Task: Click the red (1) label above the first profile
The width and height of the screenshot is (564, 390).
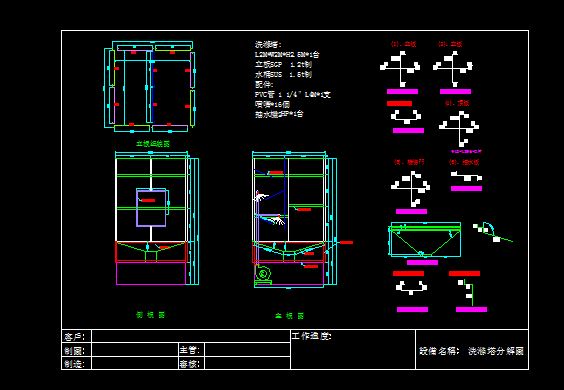Action: coord(404,44)
